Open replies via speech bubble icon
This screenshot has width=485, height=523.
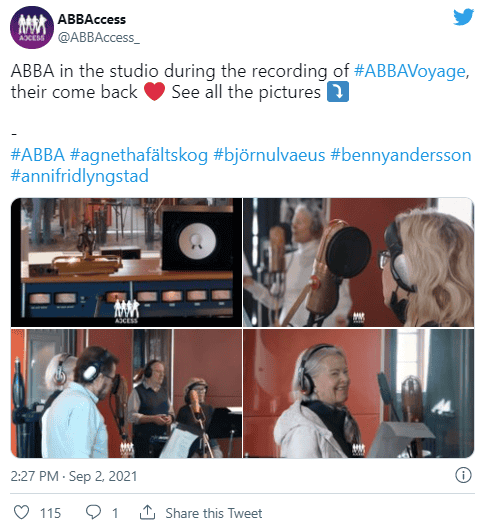pos(93,512)
